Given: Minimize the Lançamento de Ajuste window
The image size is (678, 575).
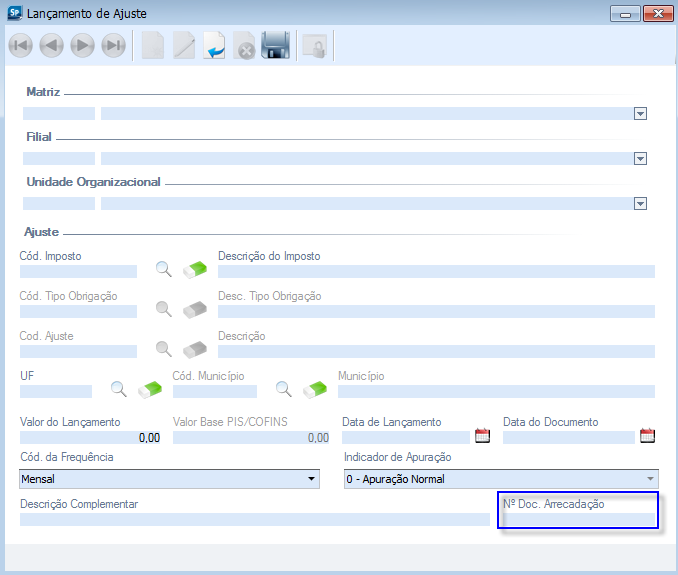Looking at the screenshot, I should point(625,14).
